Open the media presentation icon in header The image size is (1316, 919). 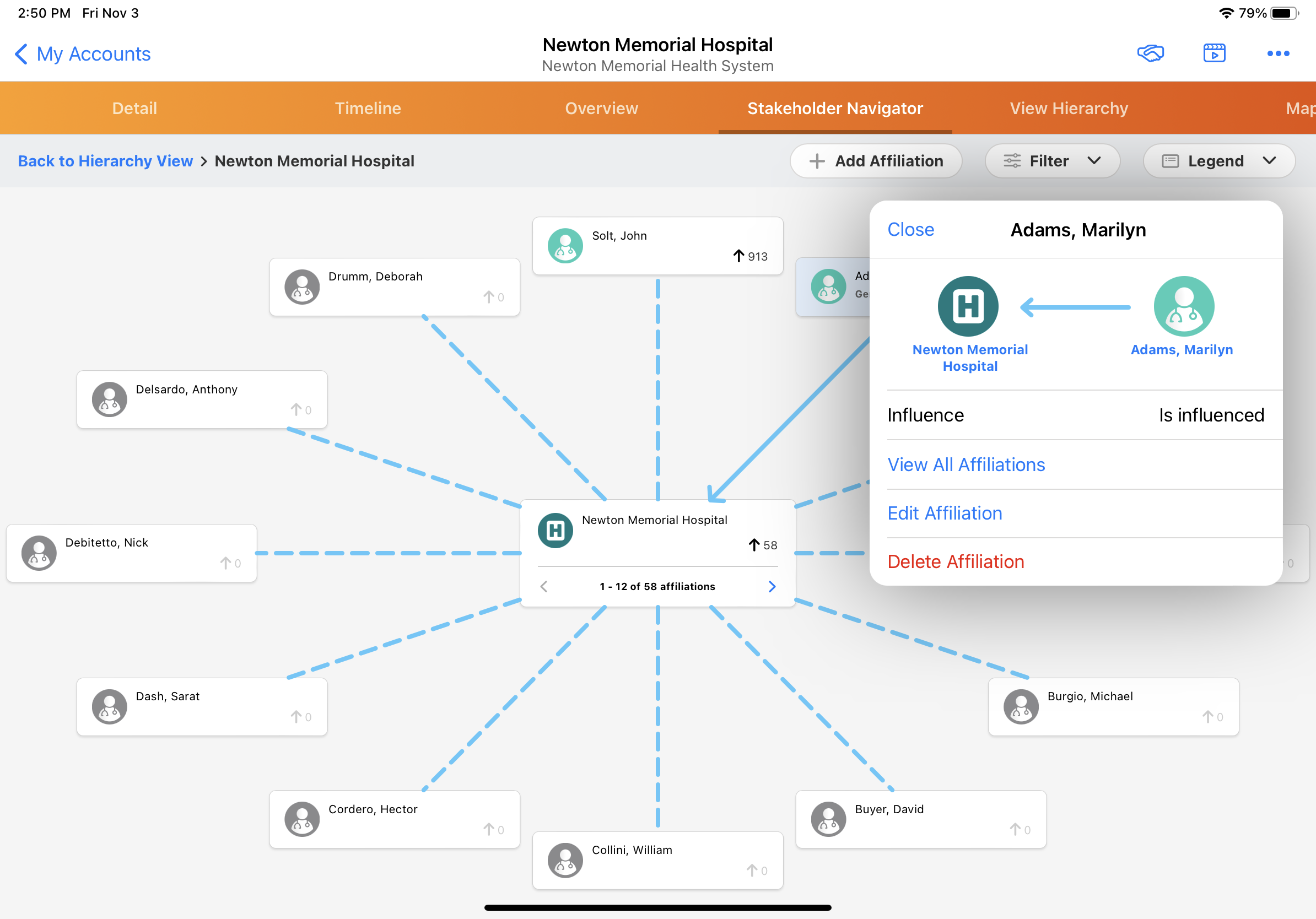coord(1214,53)
